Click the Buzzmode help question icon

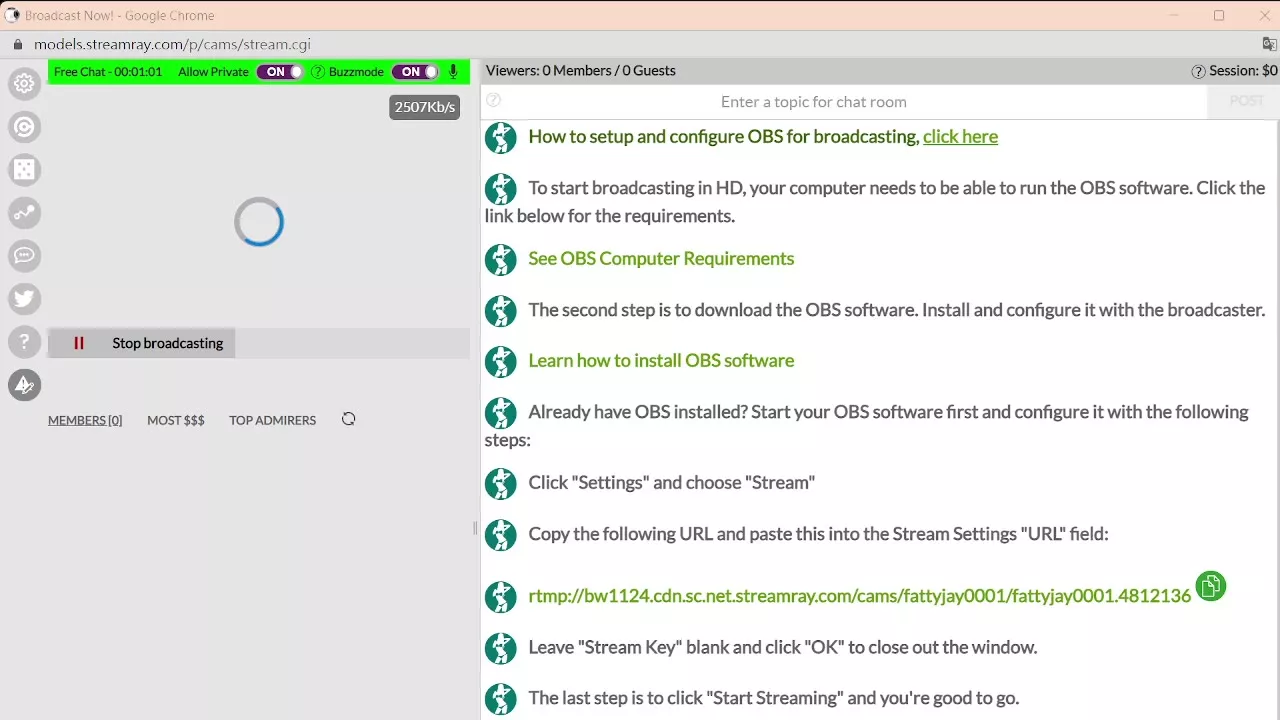[318, 72]
